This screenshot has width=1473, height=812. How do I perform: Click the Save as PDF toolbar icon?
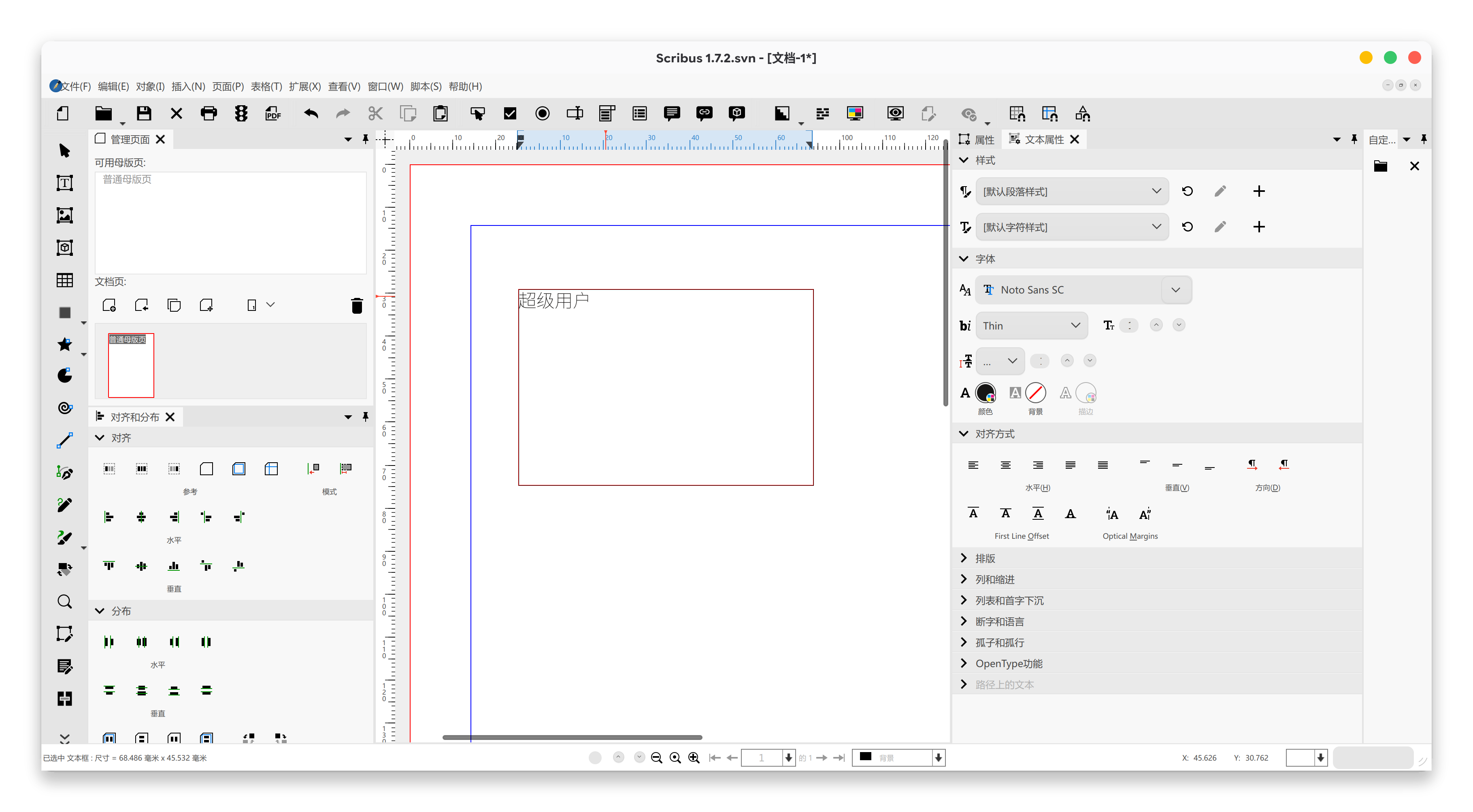pos(273,114)
